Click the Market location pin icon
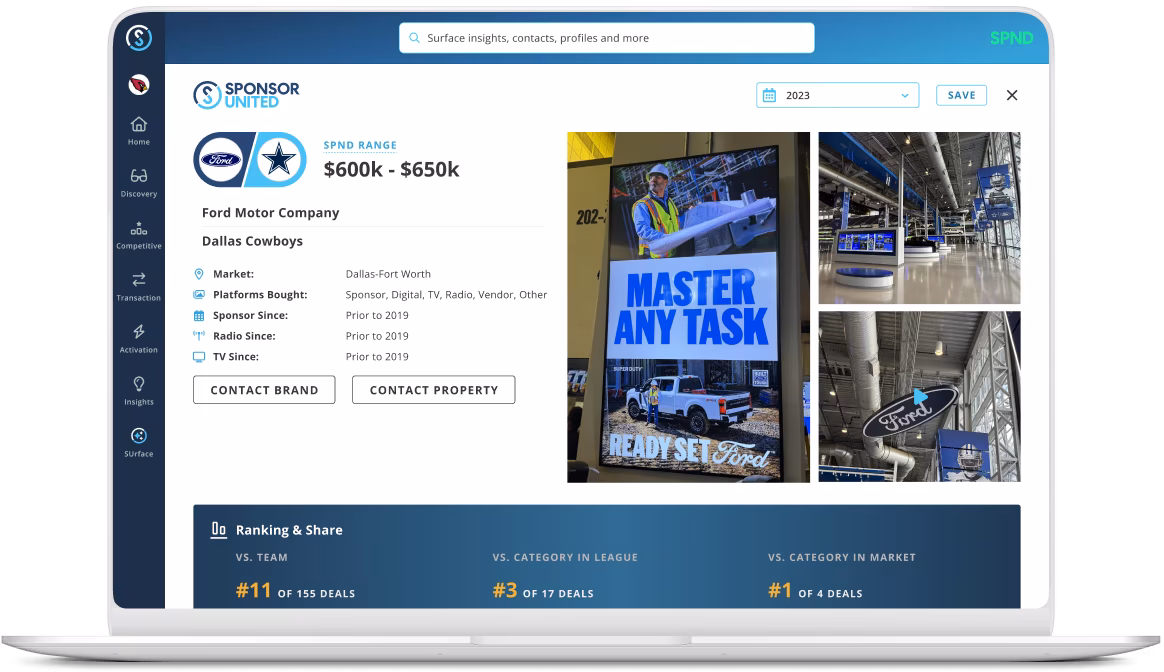The image size is (1164, 672). click(x=199, y=274)
